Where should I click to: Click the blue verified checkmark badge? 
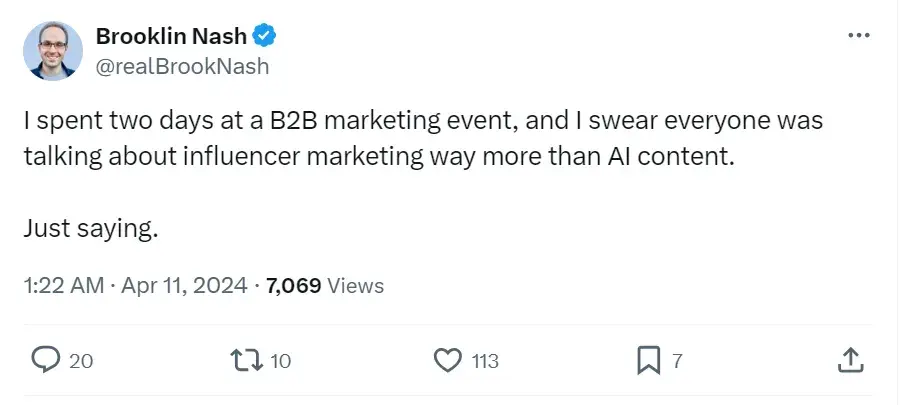pos(264,37)
